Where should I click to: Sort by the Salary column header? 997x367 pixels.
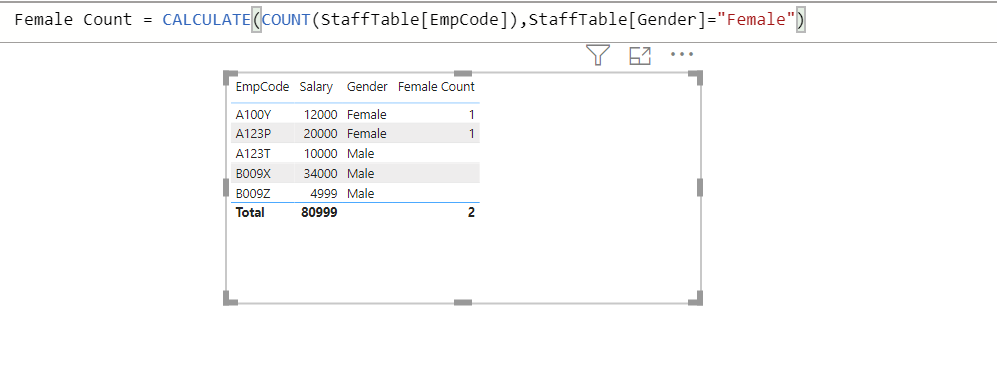click(x=316, y=87)
